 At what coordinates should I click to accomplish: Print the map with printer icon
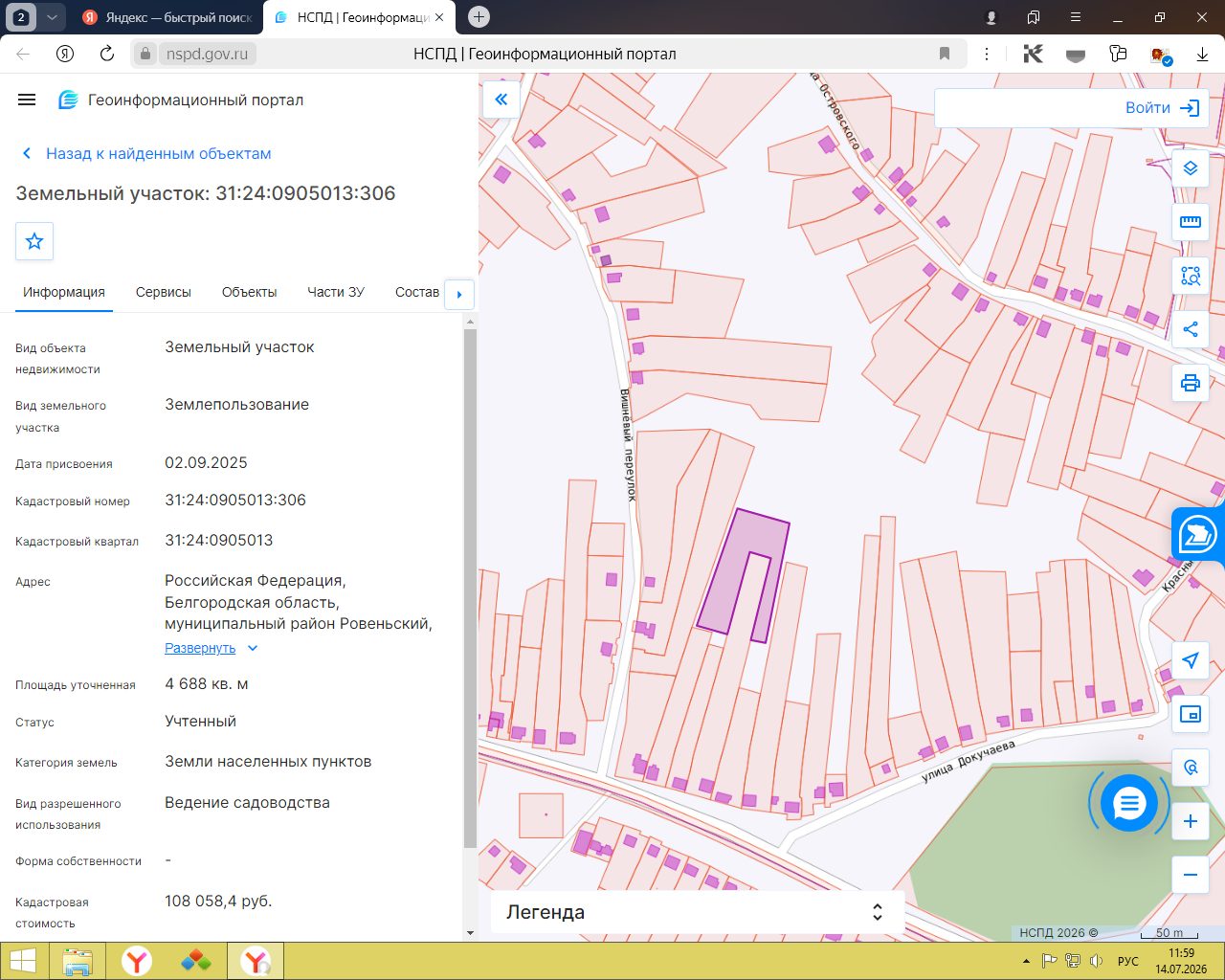tap(1191, 383)
